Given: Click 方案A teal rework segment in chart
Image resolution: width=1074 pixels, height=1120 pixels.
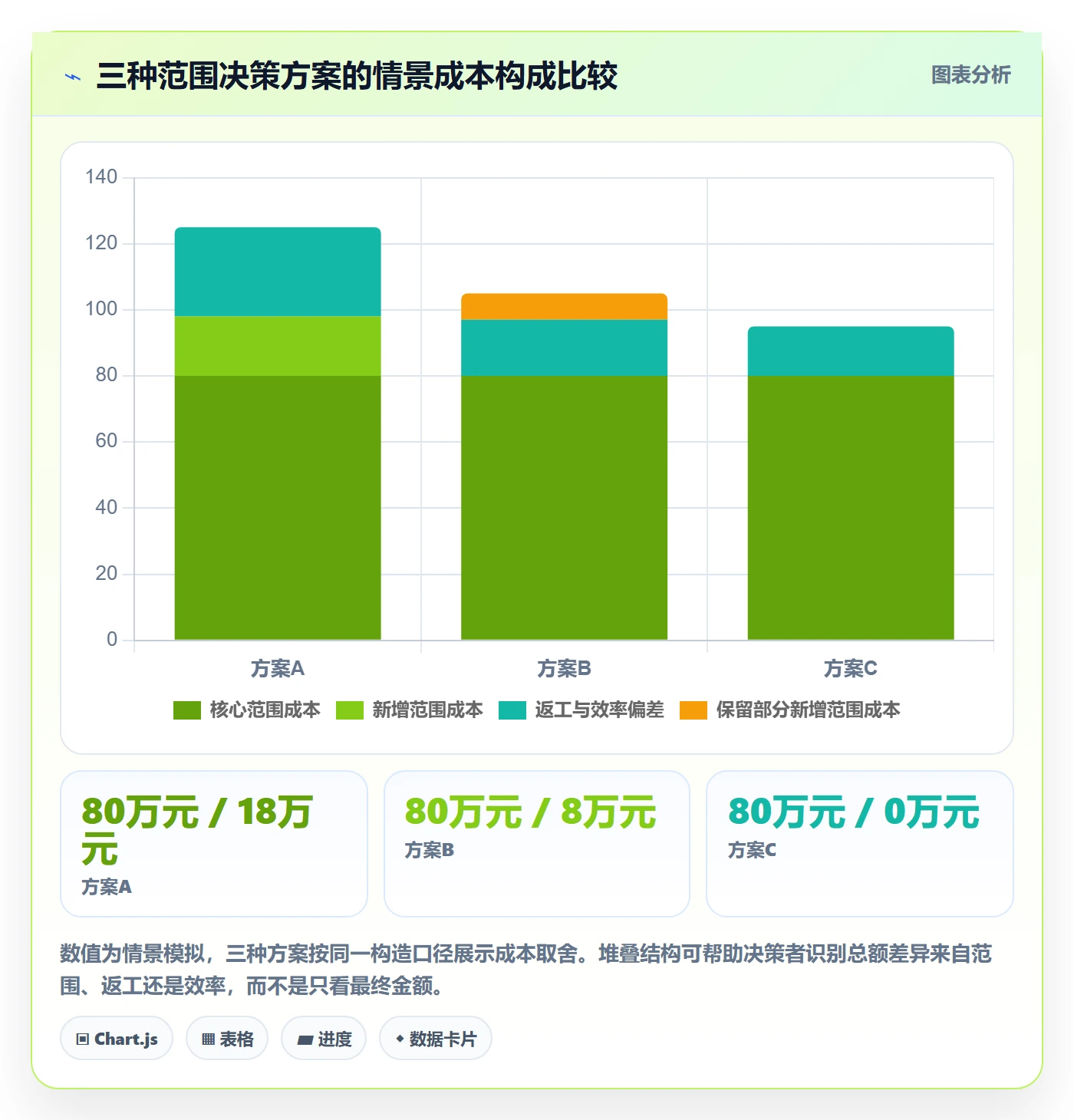Looking at the screenshot, I should [278, 272].
